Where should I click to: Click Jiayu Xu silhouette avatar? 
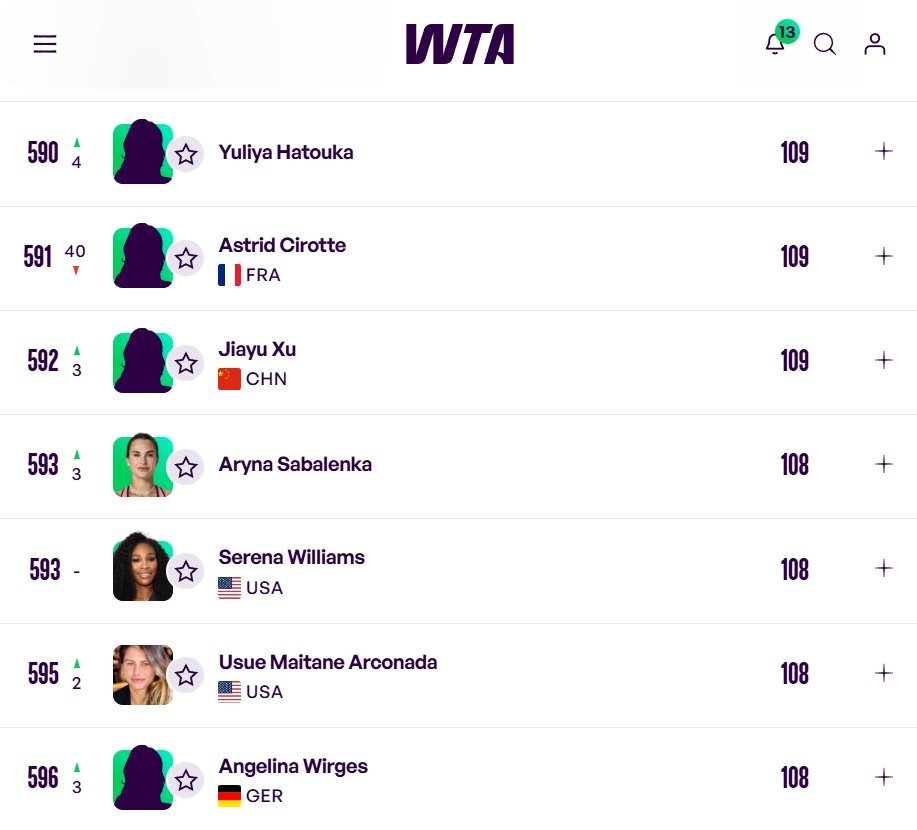coord(143,360)
